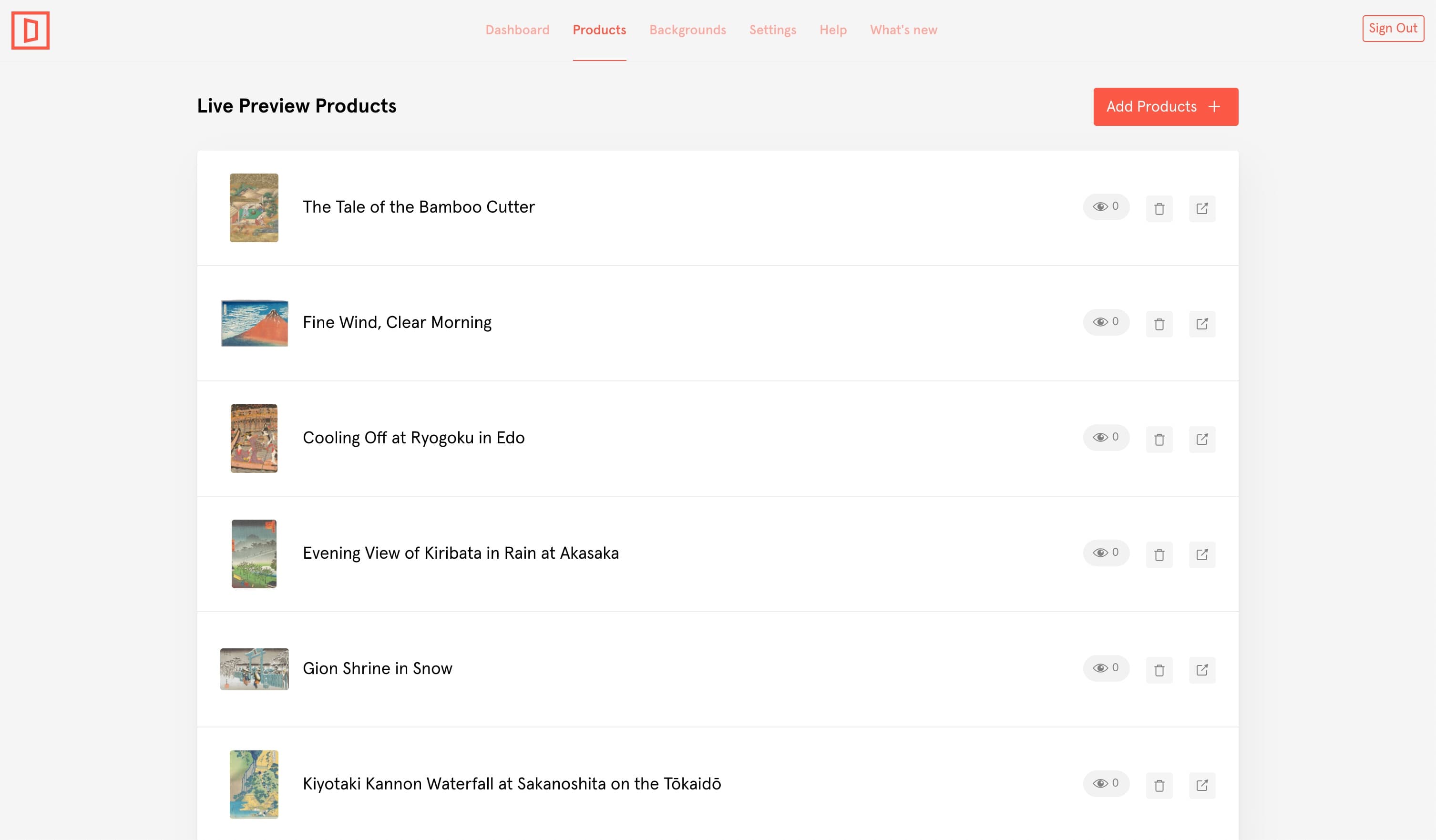Open Fine Wind, Clear Morning in new window
The width and height of the screenshot is (1436, 840).
pos(1202,324)
